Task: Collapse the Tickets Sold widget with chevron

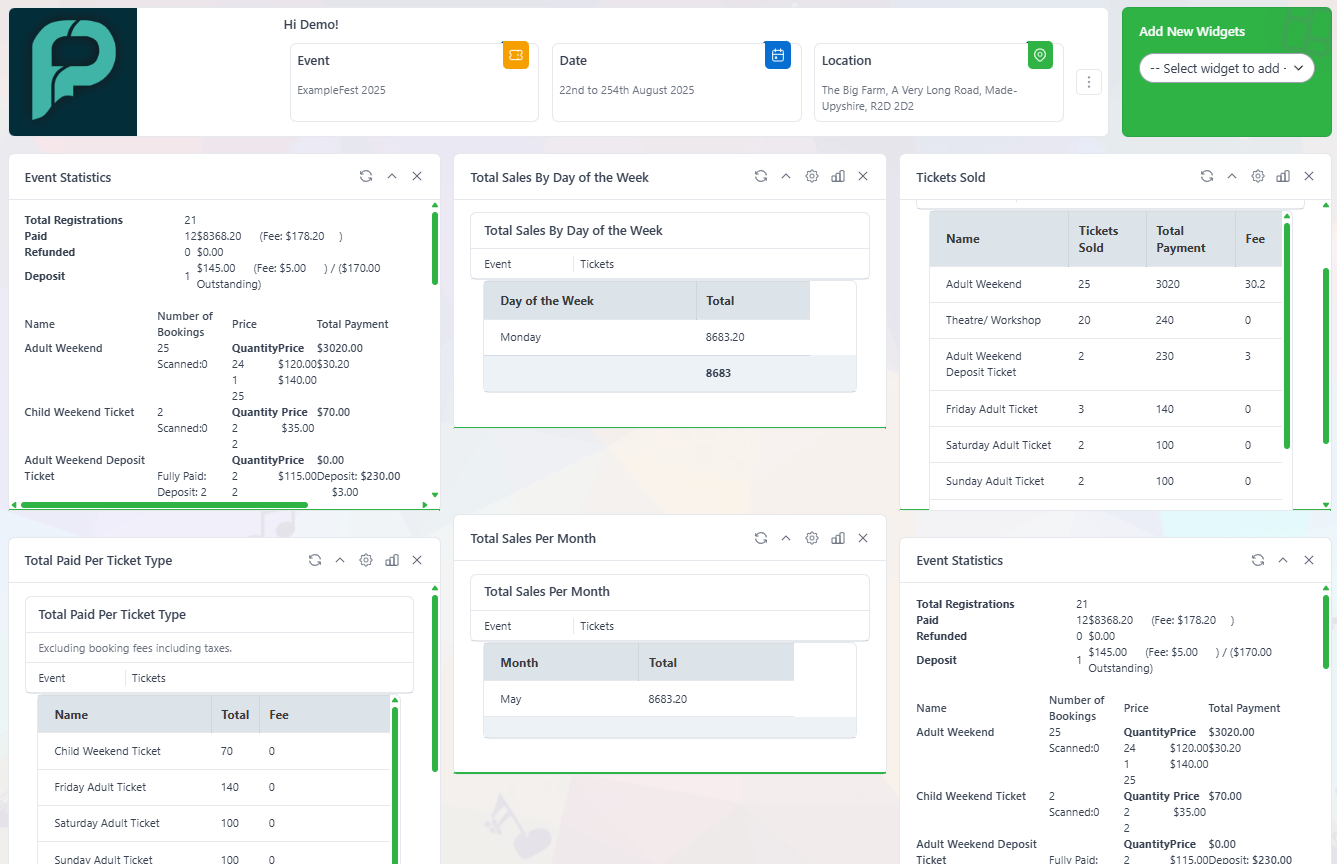Action: (1232, 176)
